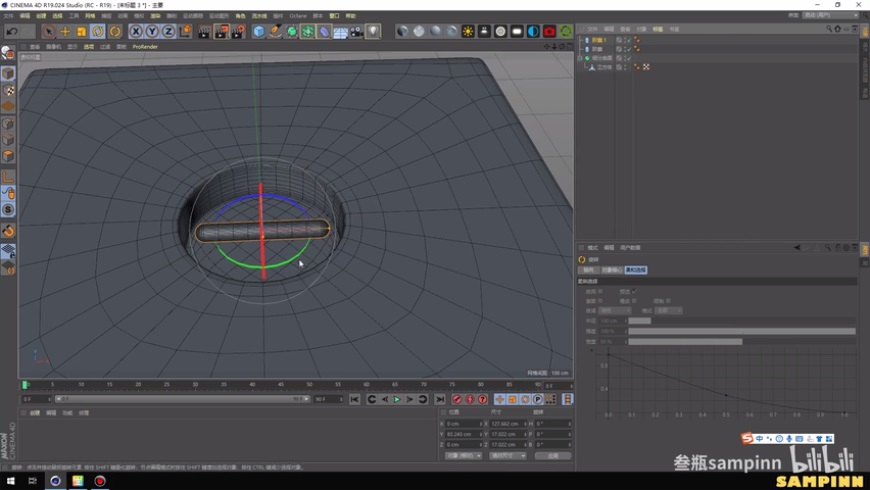The width and height of the screenshot is (870, 490).
Task: Click the X size field 127.662 cm
Action: [508, 423]
